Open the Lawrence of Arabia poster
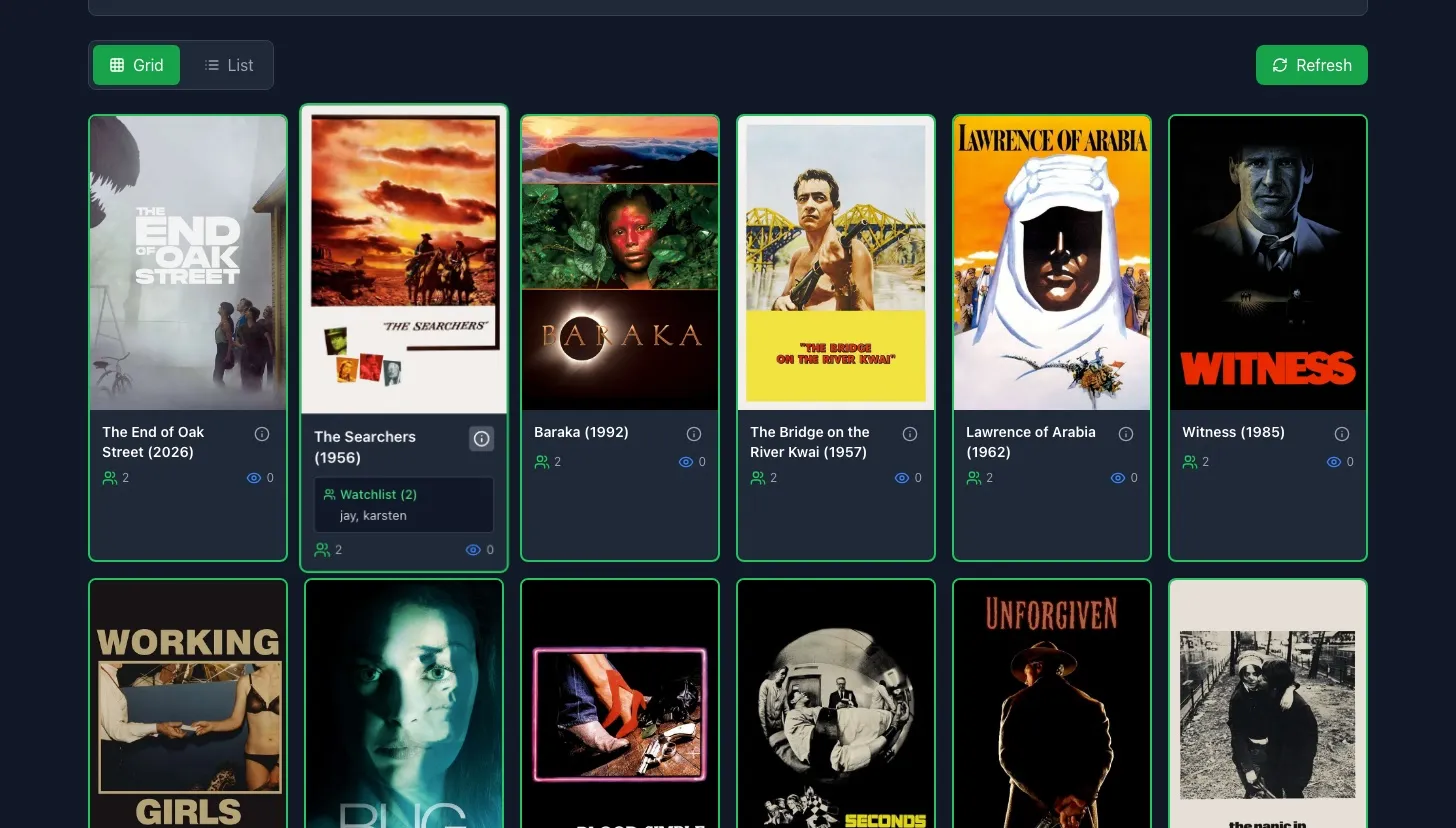Viewport: 1456px width, 828px height. click(1052, 263)
